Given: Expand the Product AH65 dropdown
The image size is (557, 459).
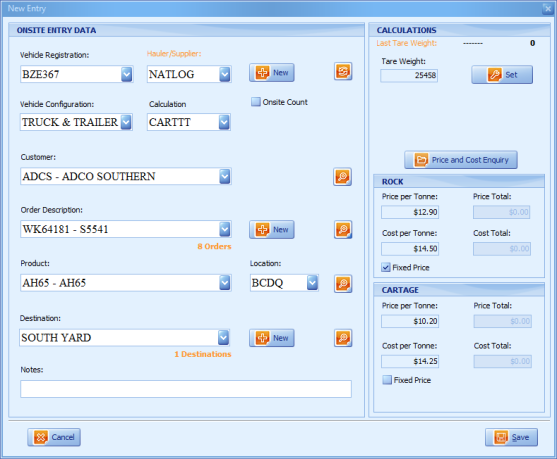Looking at the screenshot, I should pos(225,283).
